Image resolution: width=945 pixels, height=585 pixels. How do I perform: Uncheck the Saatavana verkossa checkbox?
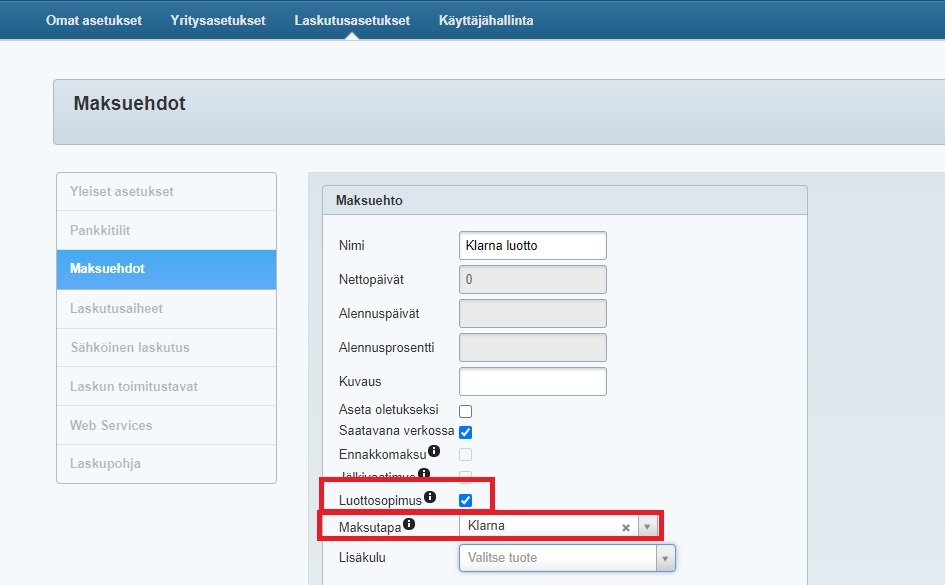click(465, 432)
